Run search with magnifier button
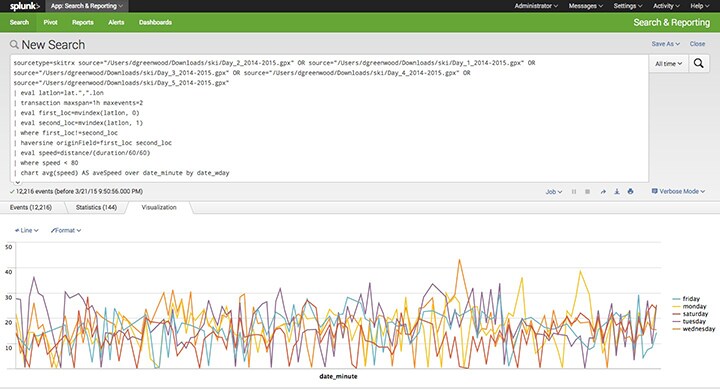The width and height of the screenshot is (720, 389). tap(698, 63)
